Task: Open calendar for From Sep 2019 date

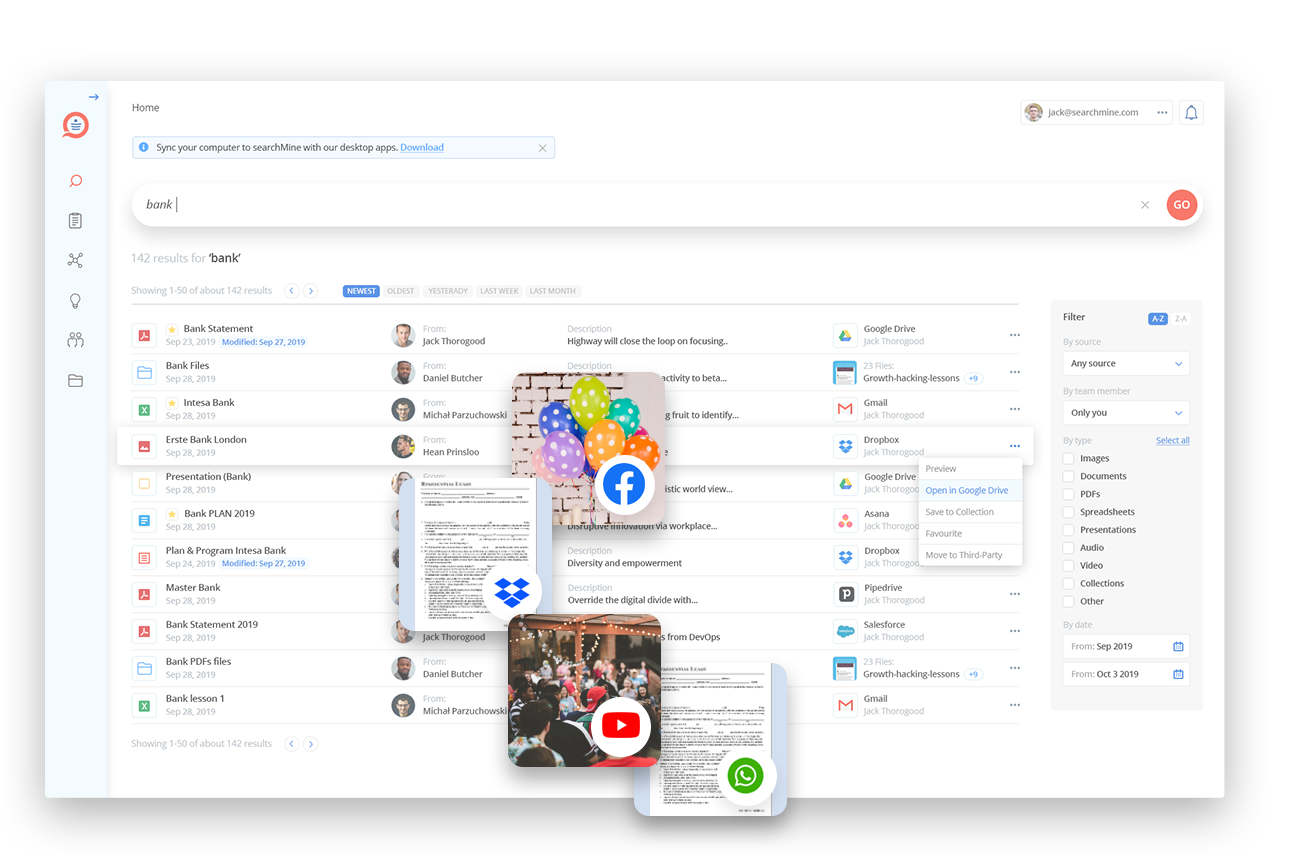Action: tap(1178, 647)
